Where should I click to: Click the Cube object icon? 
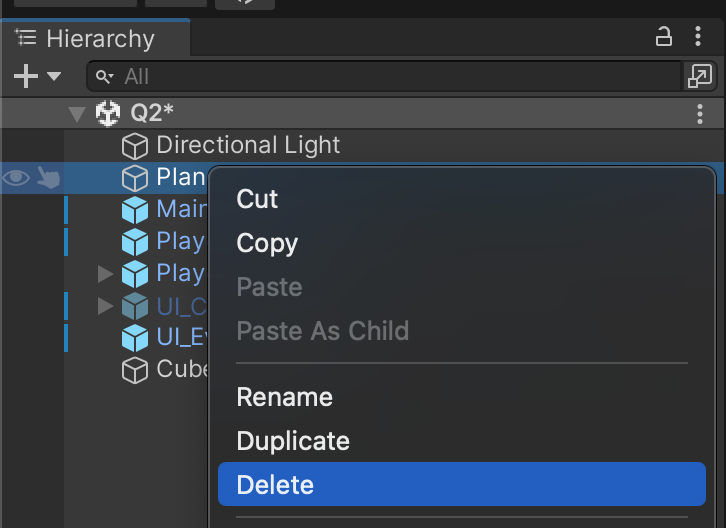point(134,370)
